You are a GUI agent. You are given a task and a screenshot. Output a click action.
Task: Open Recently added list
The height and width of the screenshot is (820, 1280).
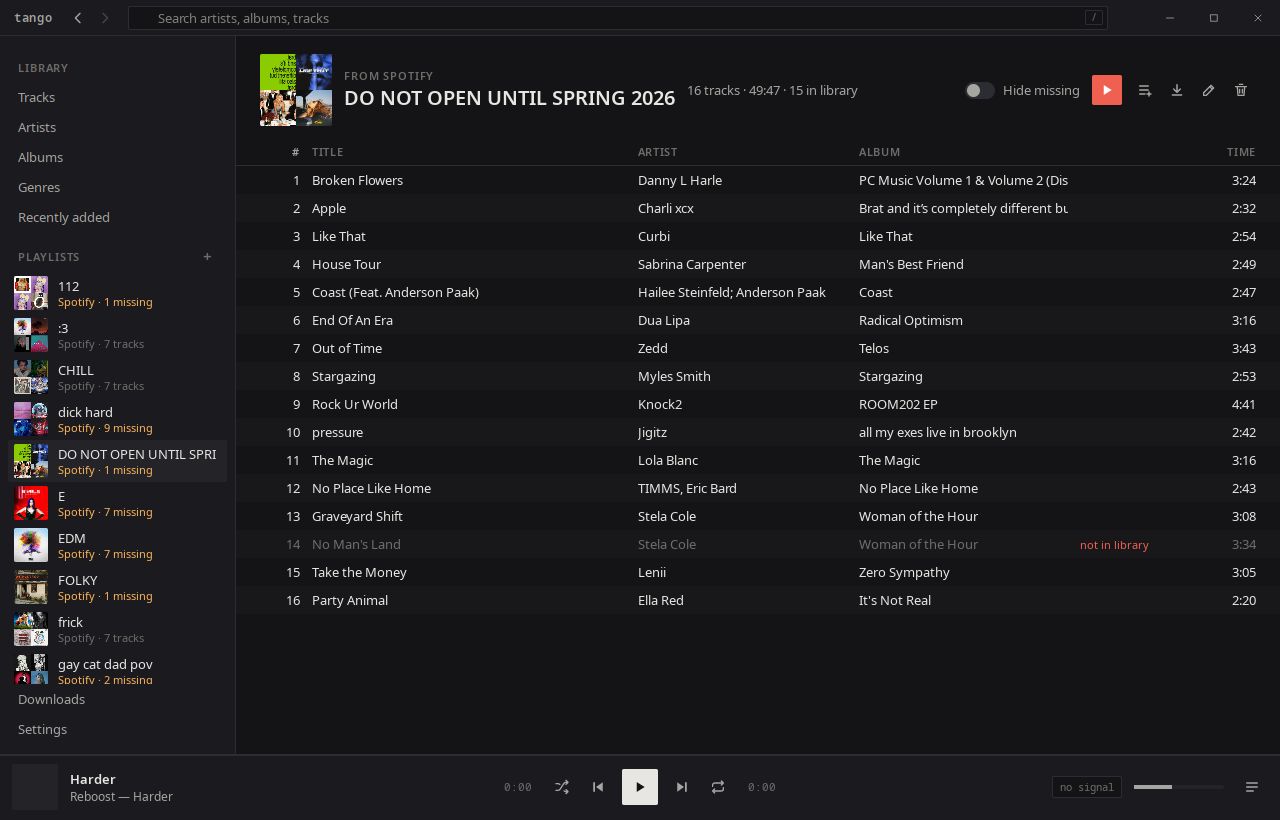[64, 217]
